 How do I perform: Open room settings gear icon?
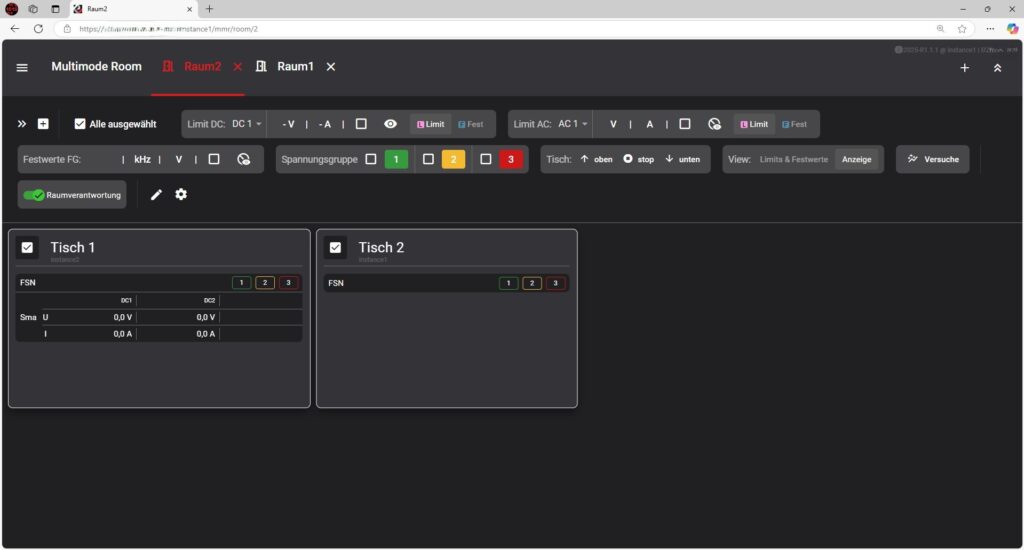(181, 194)
